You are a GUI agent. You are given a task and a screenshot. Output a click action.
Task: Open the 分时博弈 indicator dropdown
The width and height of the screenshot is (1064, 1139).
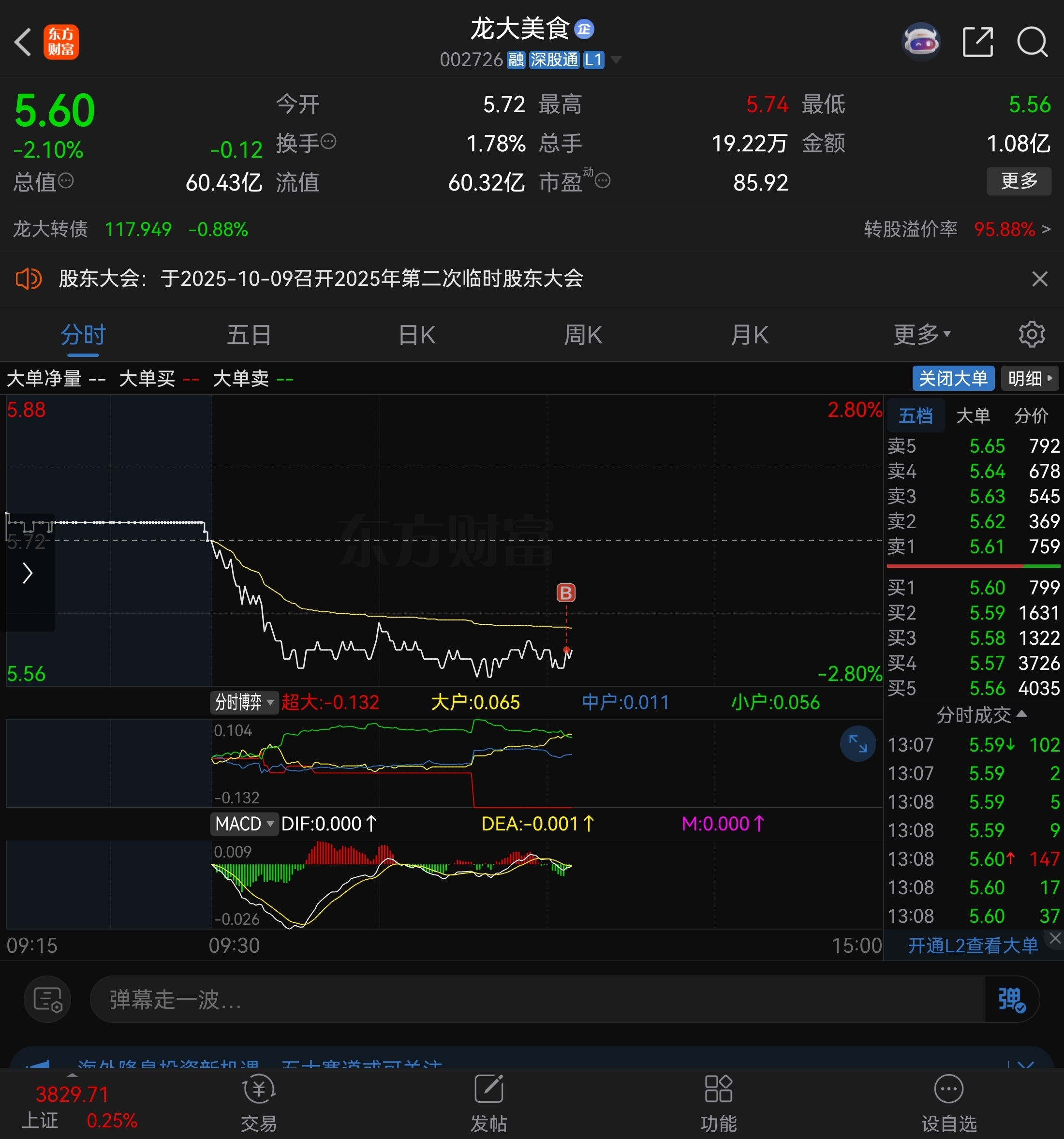pyautogui.click(x=244, y=702)
